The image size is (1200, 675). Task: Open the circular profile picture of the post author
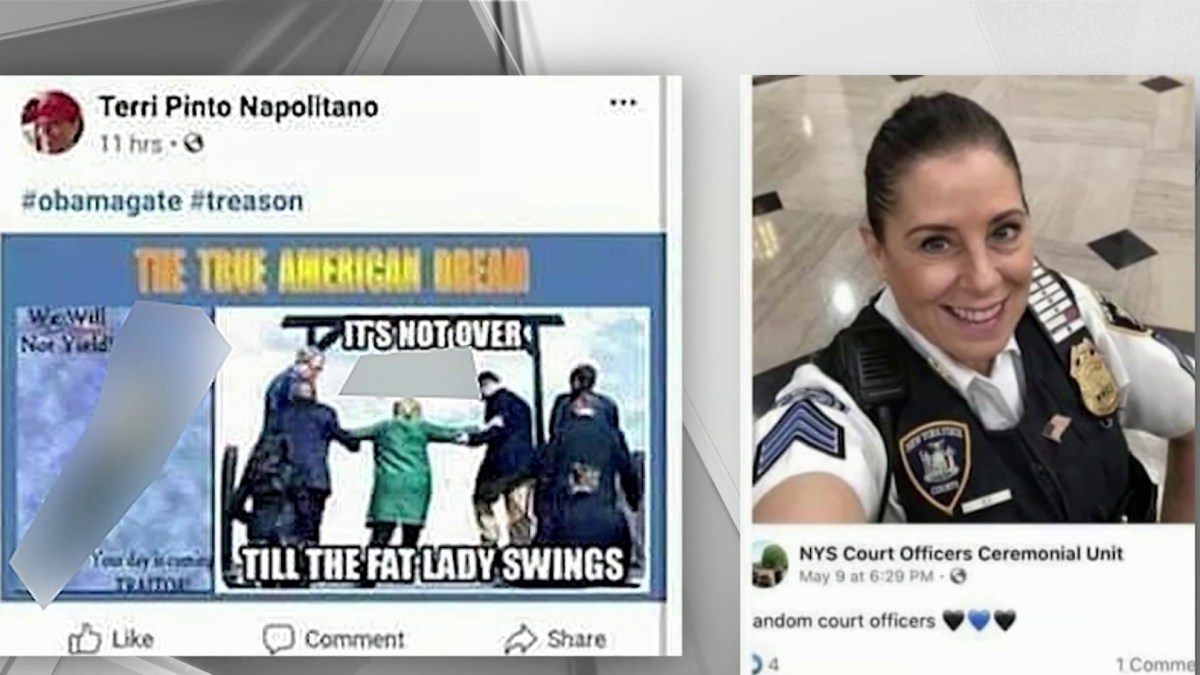point(52,122)
